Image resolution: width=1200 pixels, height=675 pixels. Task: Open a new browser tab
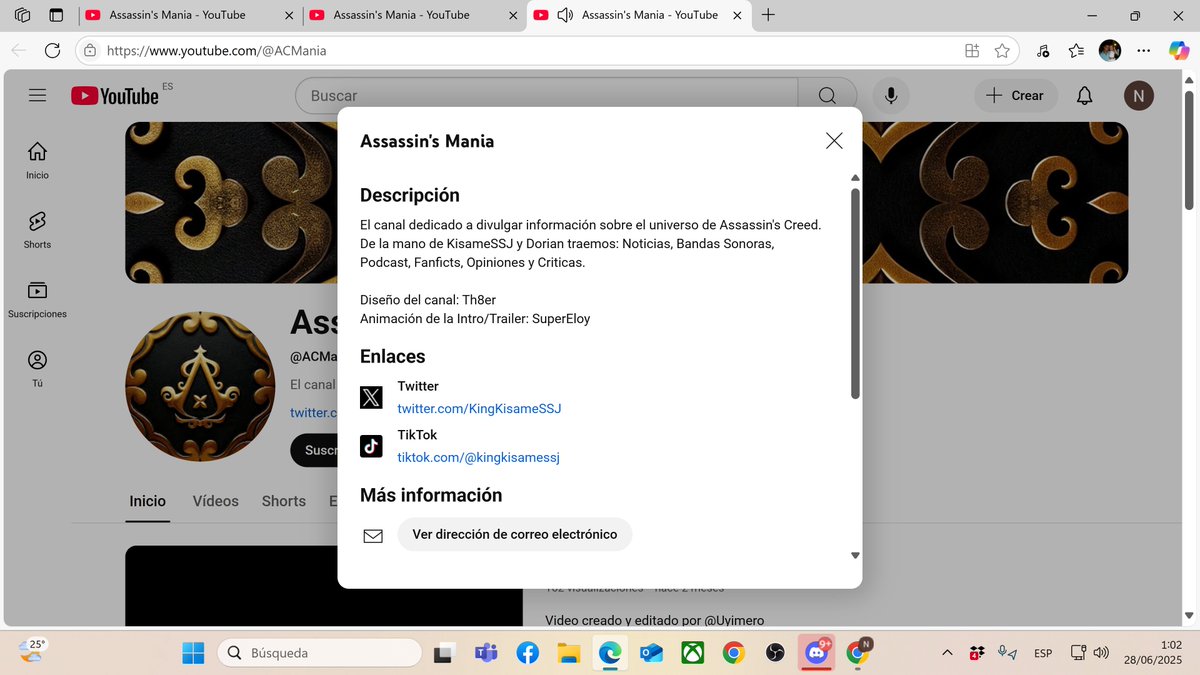click(769, 15)
